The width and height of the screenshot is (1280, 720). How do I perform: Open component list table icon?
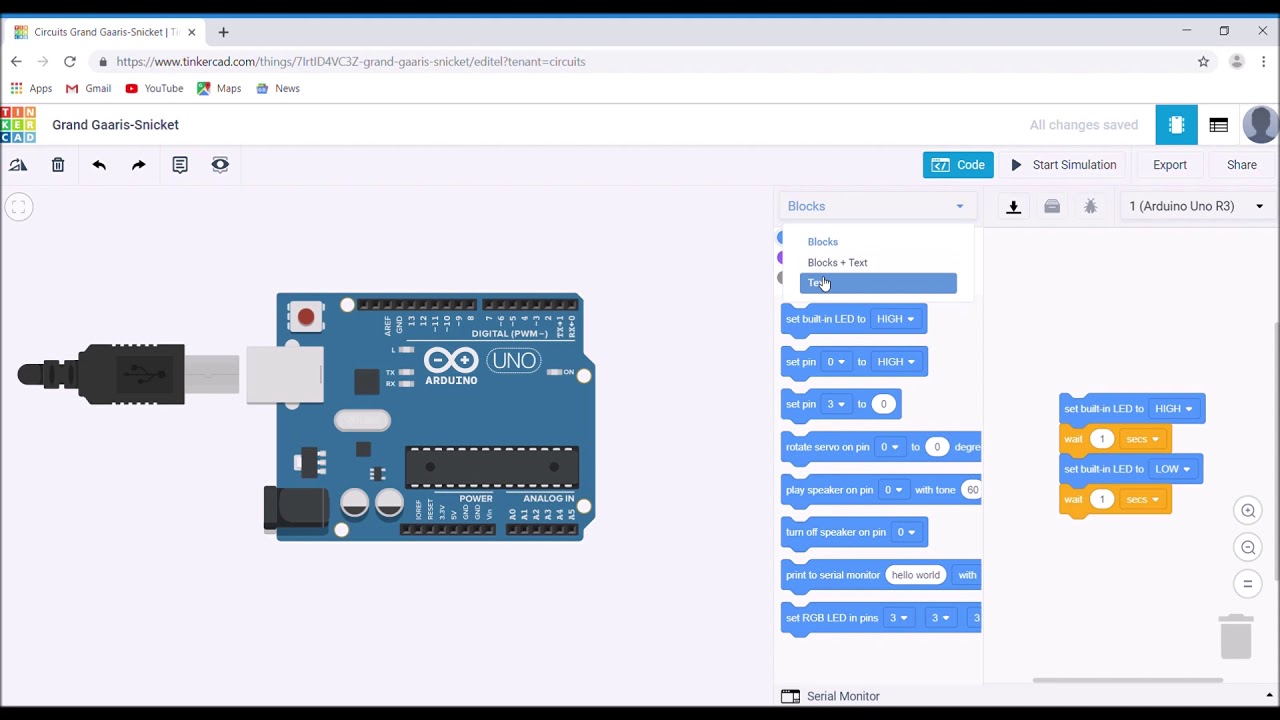coord(1218,125)
